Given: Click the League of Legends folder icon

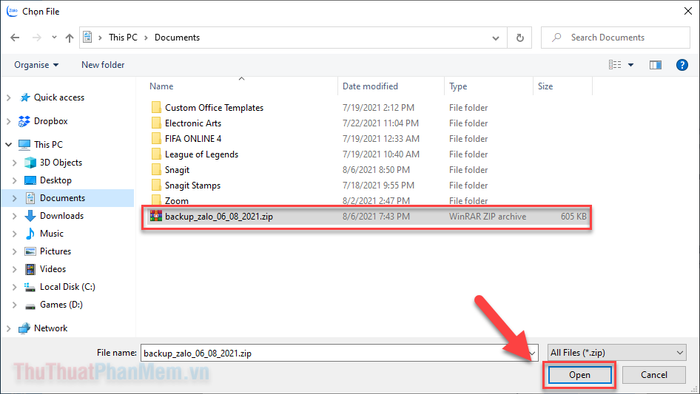Looking at the screenshot, I should tap(156, 154).
